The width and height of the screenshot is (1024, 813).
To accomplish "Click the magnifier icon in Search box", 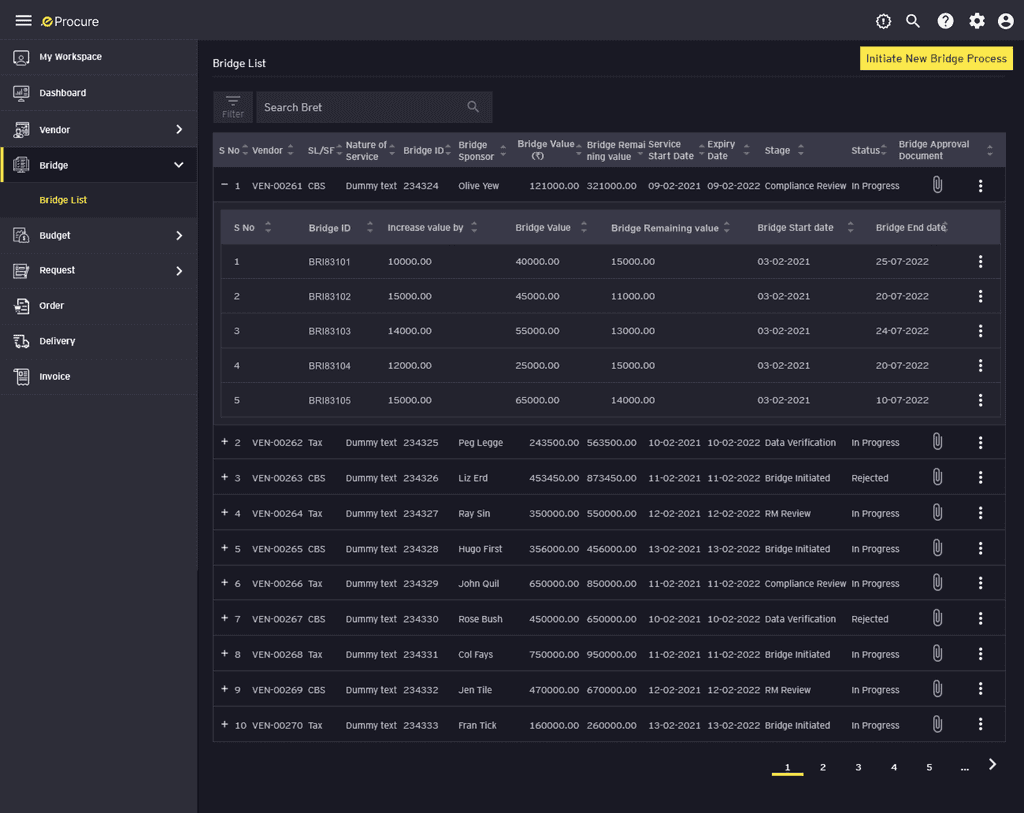I will (473, 107).
